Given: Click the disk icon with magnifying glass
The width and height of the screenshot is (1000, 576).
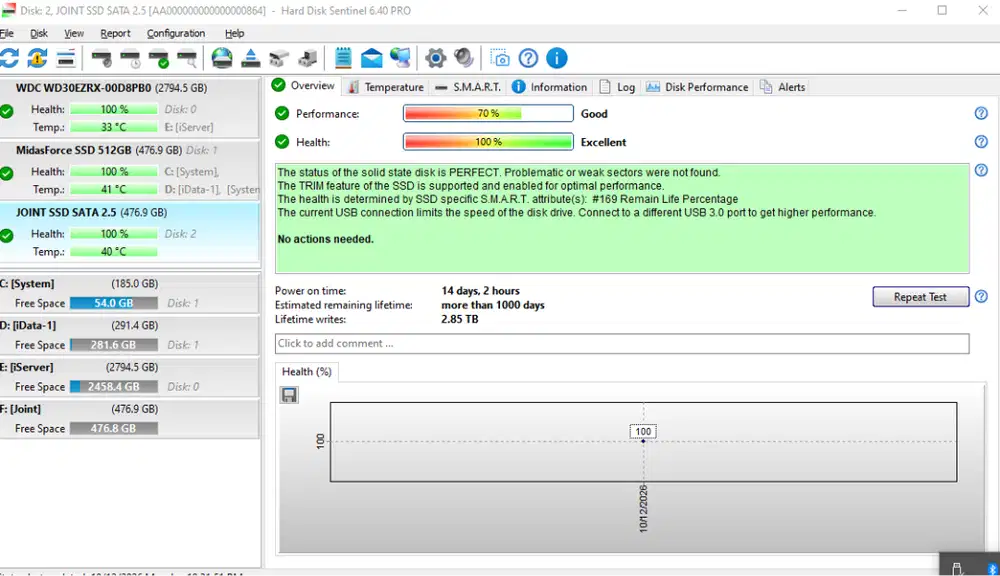Looking at the screenshot, I should 188,58.
